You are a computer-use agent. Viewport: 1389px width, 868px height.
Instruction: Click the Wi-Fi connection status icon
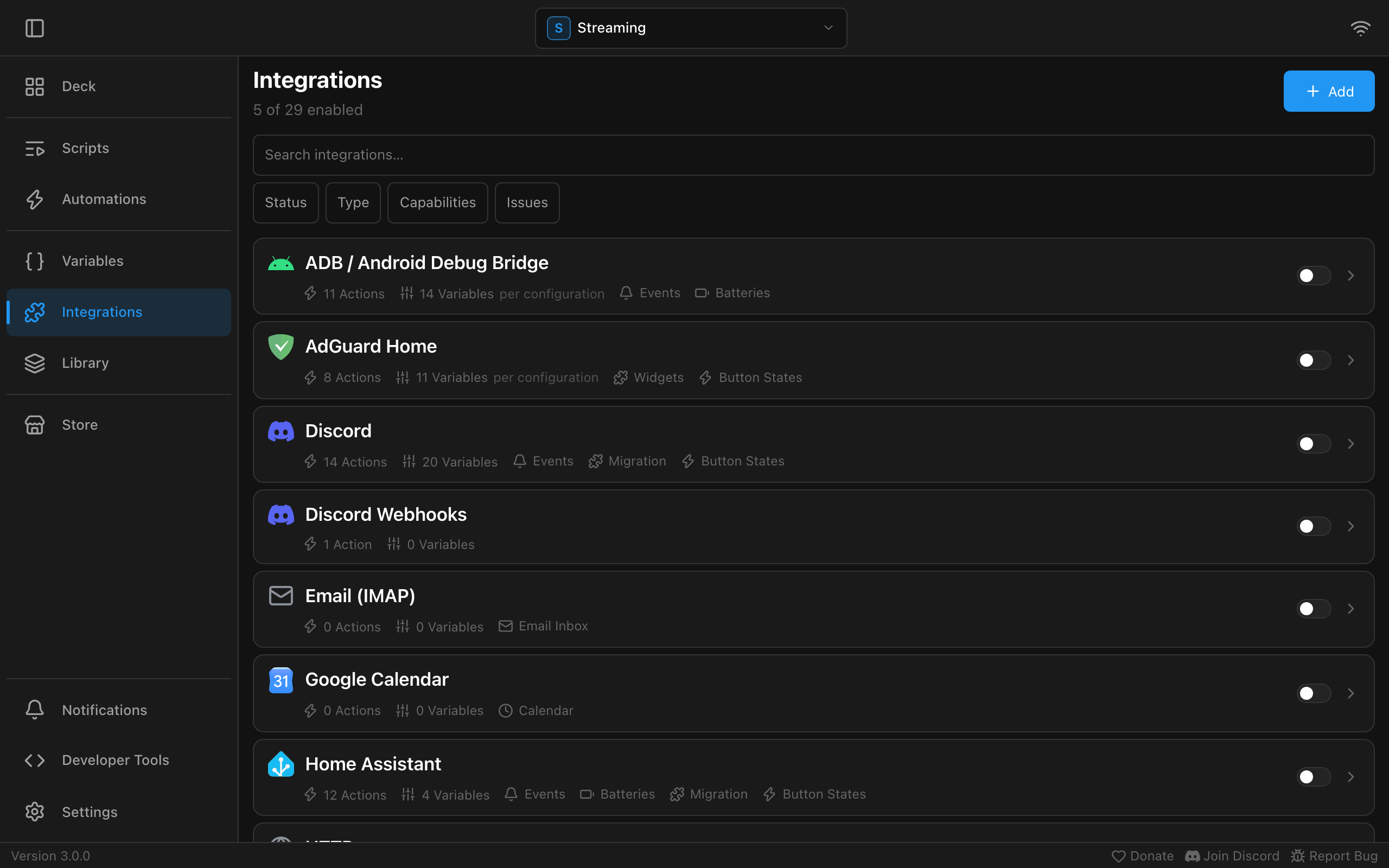click(1360, 28)
